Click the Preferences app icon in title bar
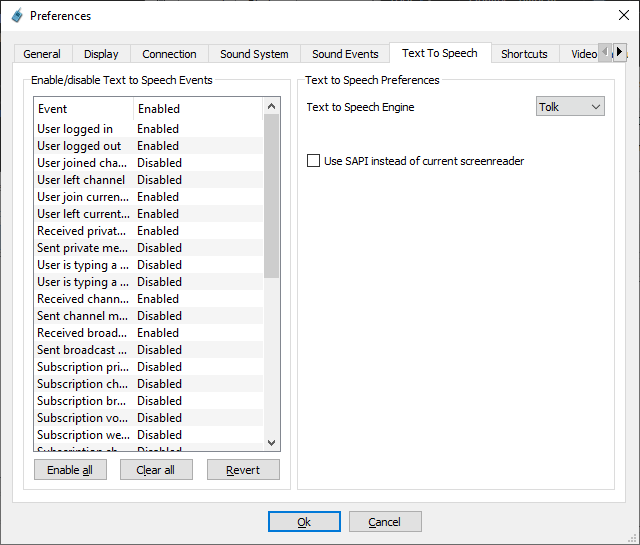The image size is (640, 545). (16, 16)
